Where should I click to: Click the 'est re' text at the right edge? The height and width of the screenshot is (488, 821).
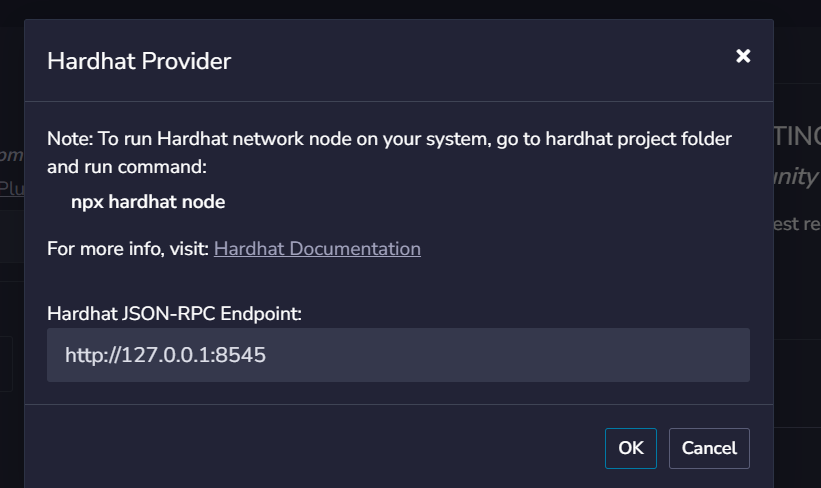(x=797, y=224)
